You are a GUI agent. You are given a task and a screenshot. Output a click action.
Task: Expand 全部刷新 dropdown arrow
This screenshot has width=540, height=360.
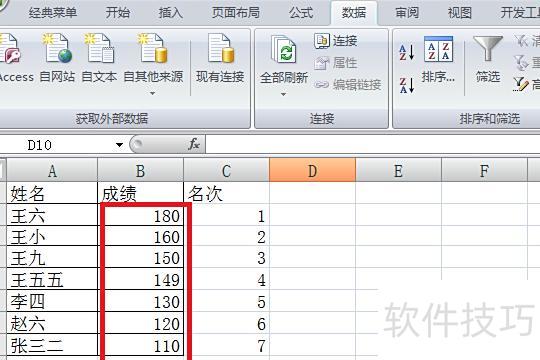(283, 94)
